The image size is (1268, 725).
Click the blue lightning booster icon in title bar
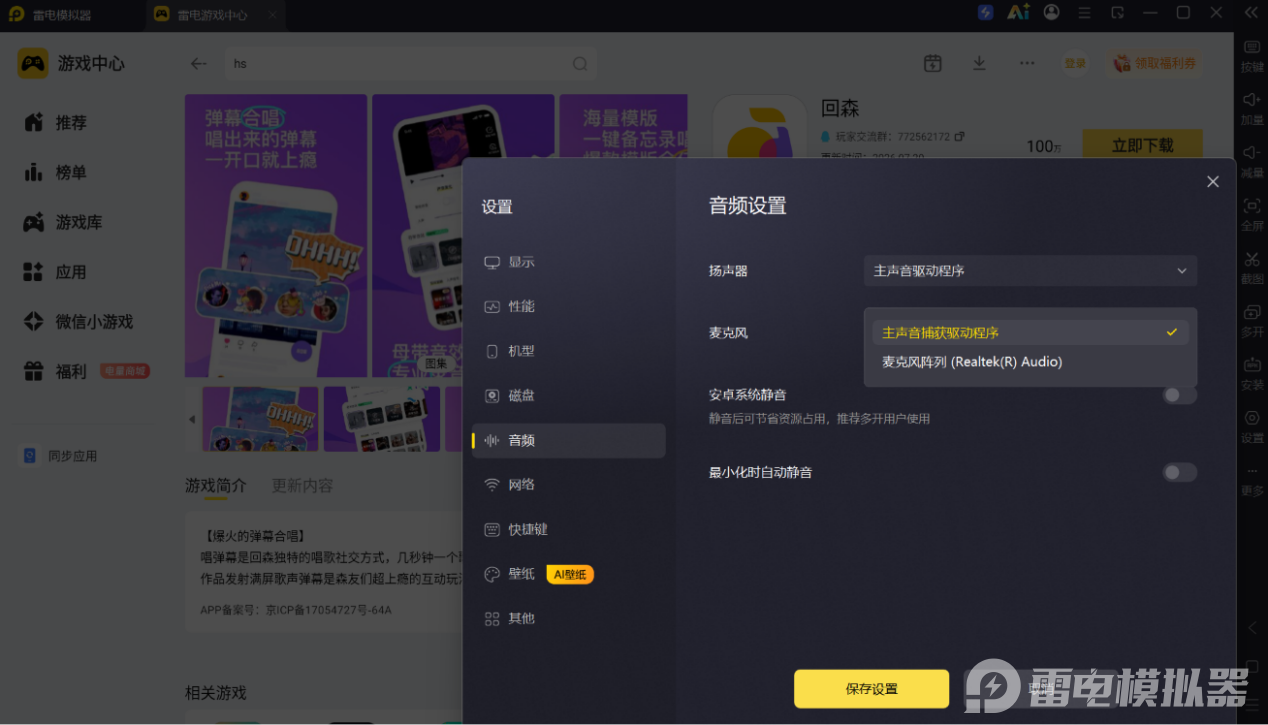985,13
